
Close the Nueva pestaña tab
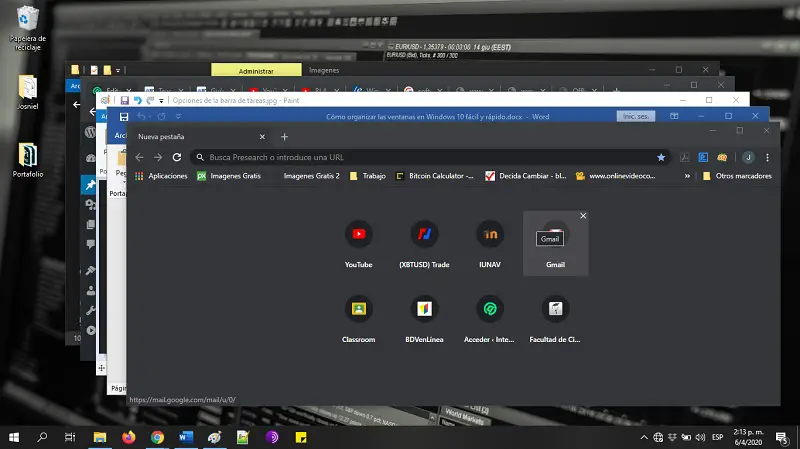click(262, 137)
